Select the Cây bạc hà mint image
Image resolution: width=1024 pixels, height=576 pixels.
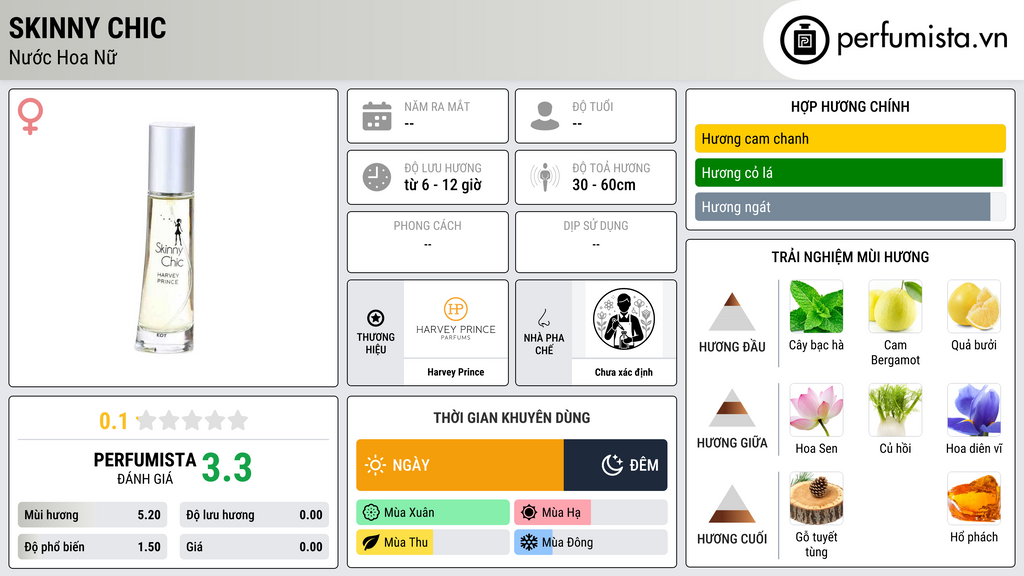tap(816, 306)
